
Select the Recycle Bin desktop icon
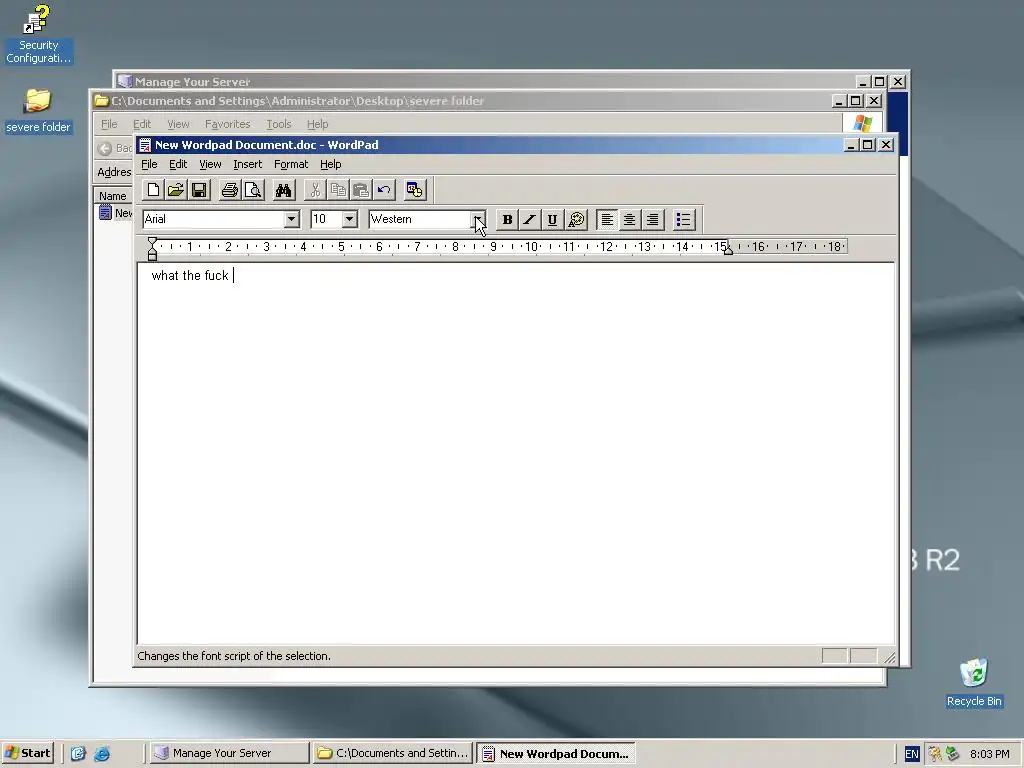(974, 682)
